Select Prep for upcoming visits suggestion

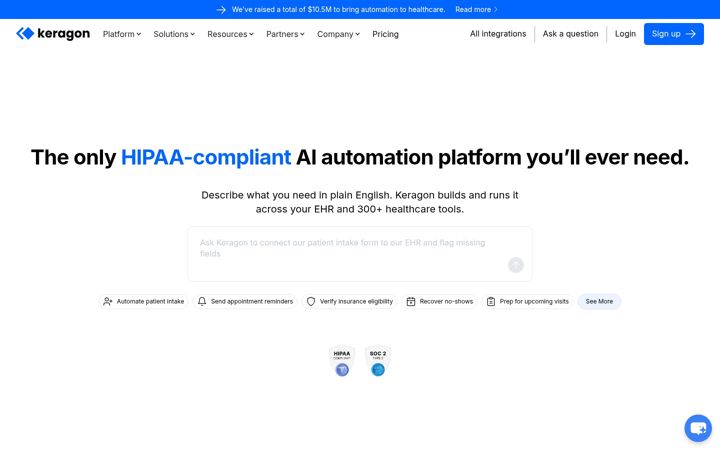(528, 302)
